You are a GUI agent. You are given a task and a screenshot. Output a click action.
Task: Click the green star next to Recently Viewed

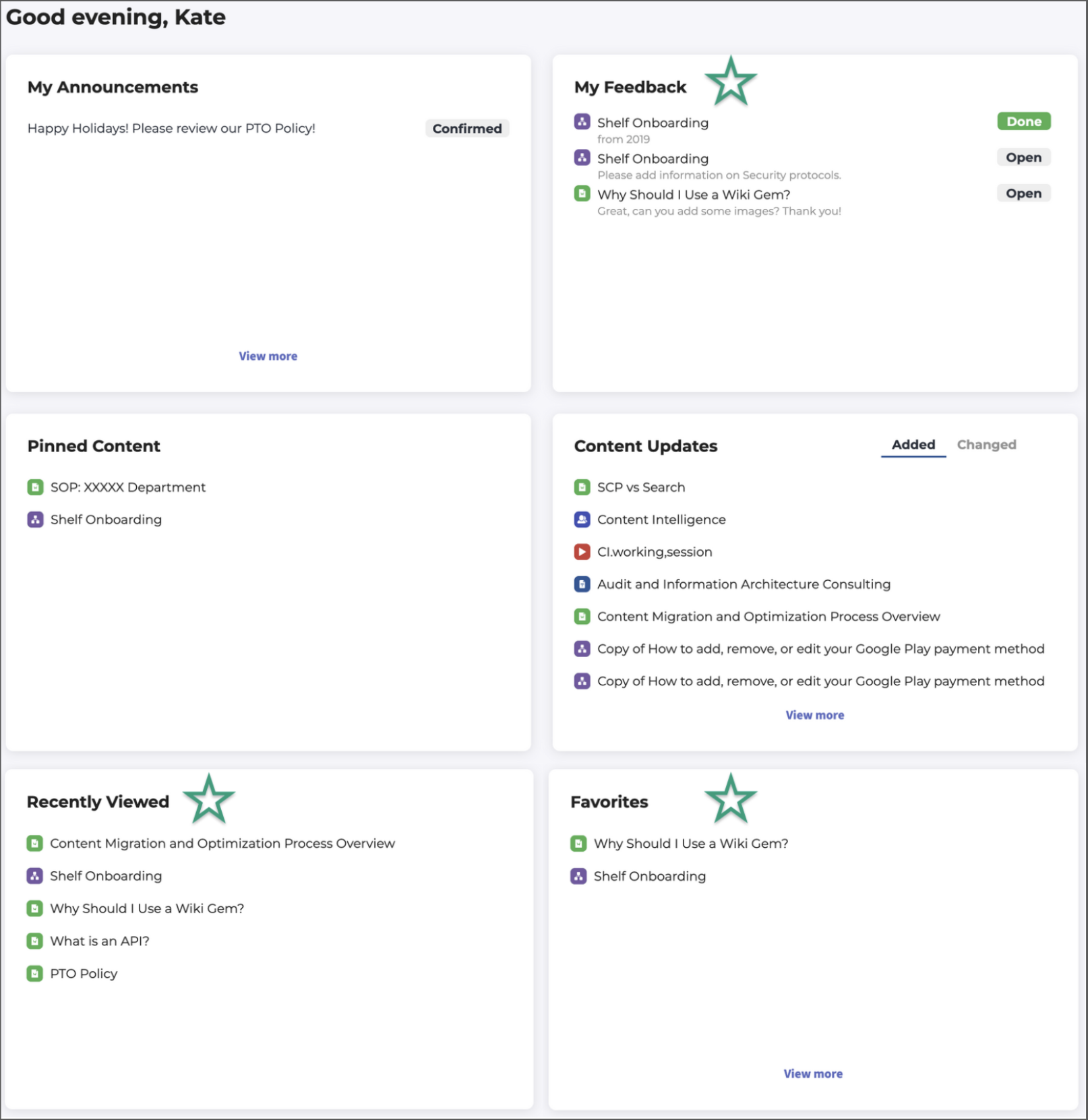(x=209, y=799)
